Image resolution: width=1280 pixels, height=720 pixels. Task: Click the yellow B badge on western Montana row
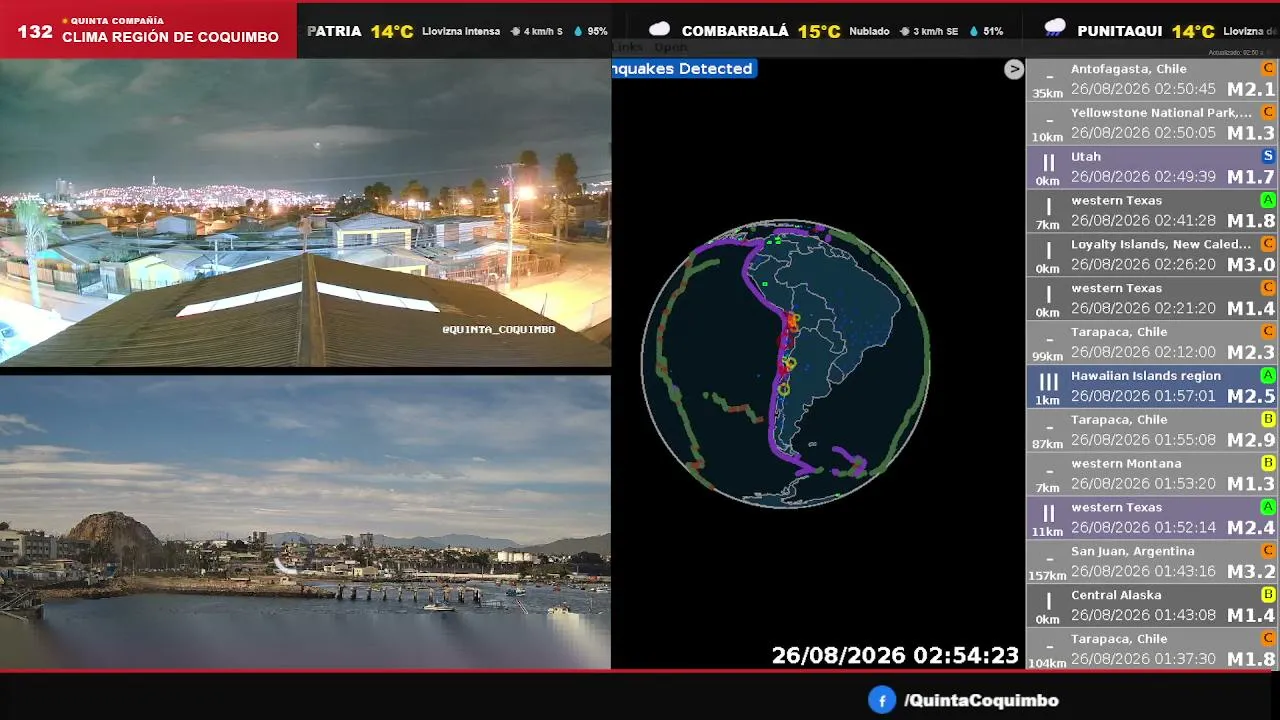point(1268,463)
